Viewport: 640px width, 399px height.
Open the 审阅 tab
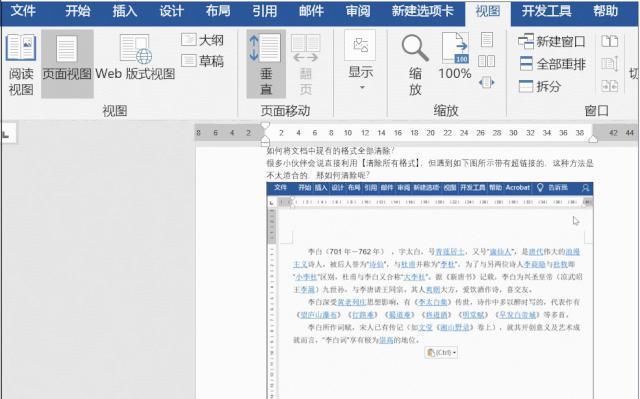click(358, 11)
